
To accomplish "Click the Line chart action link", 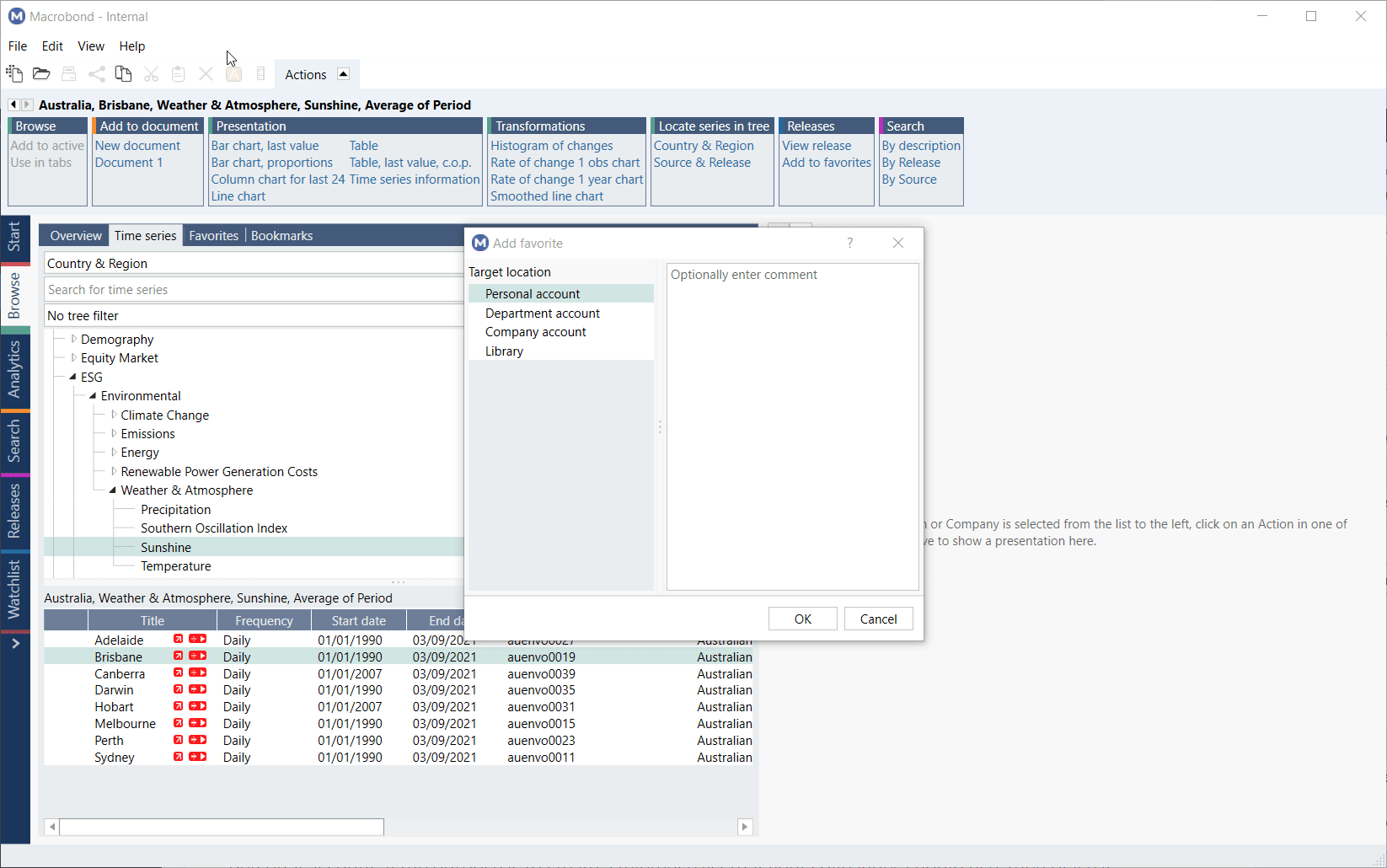I will (238, 196).
